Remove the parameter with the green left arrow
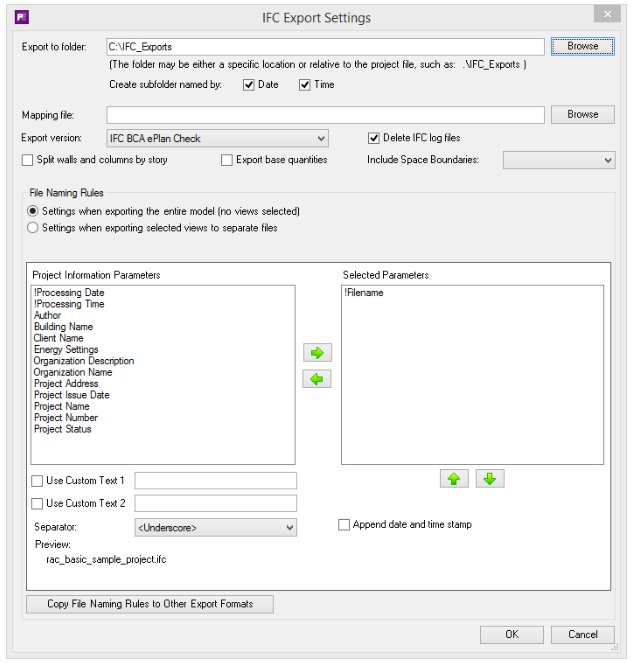 (317, 379)
